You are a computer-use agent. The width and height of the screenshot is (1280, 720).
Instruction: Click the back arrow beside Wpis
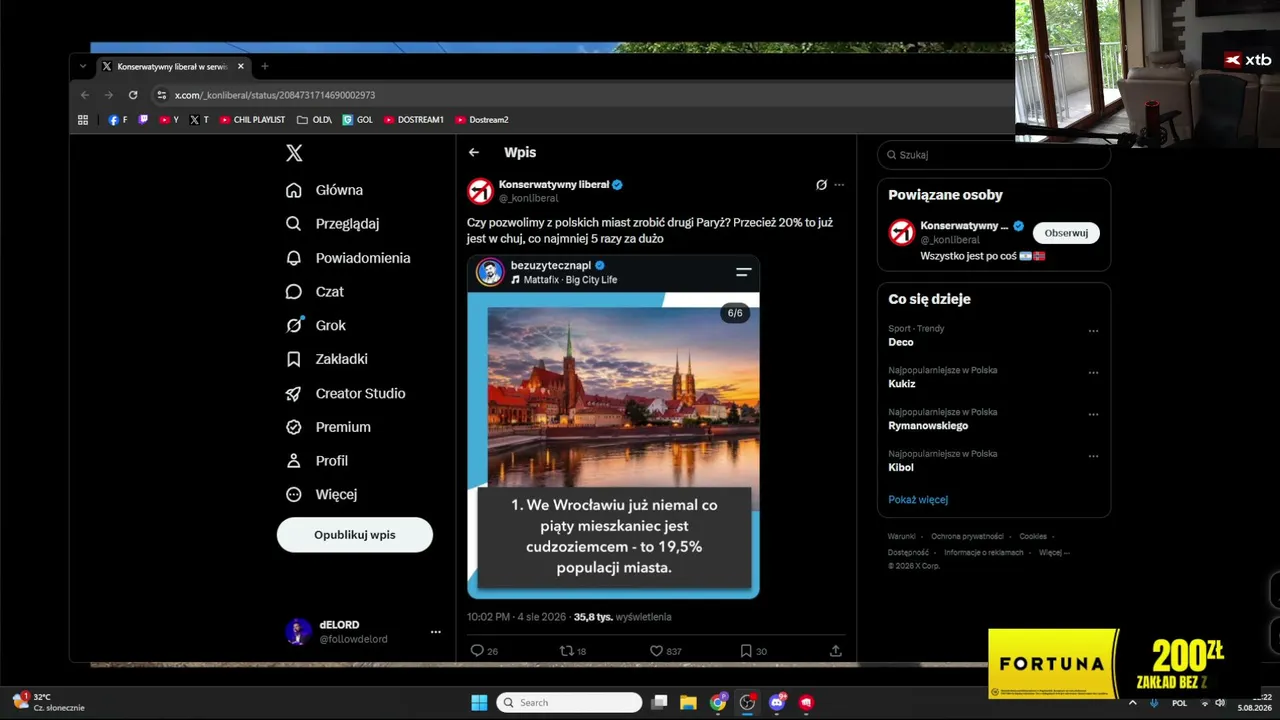coord(474,153)
